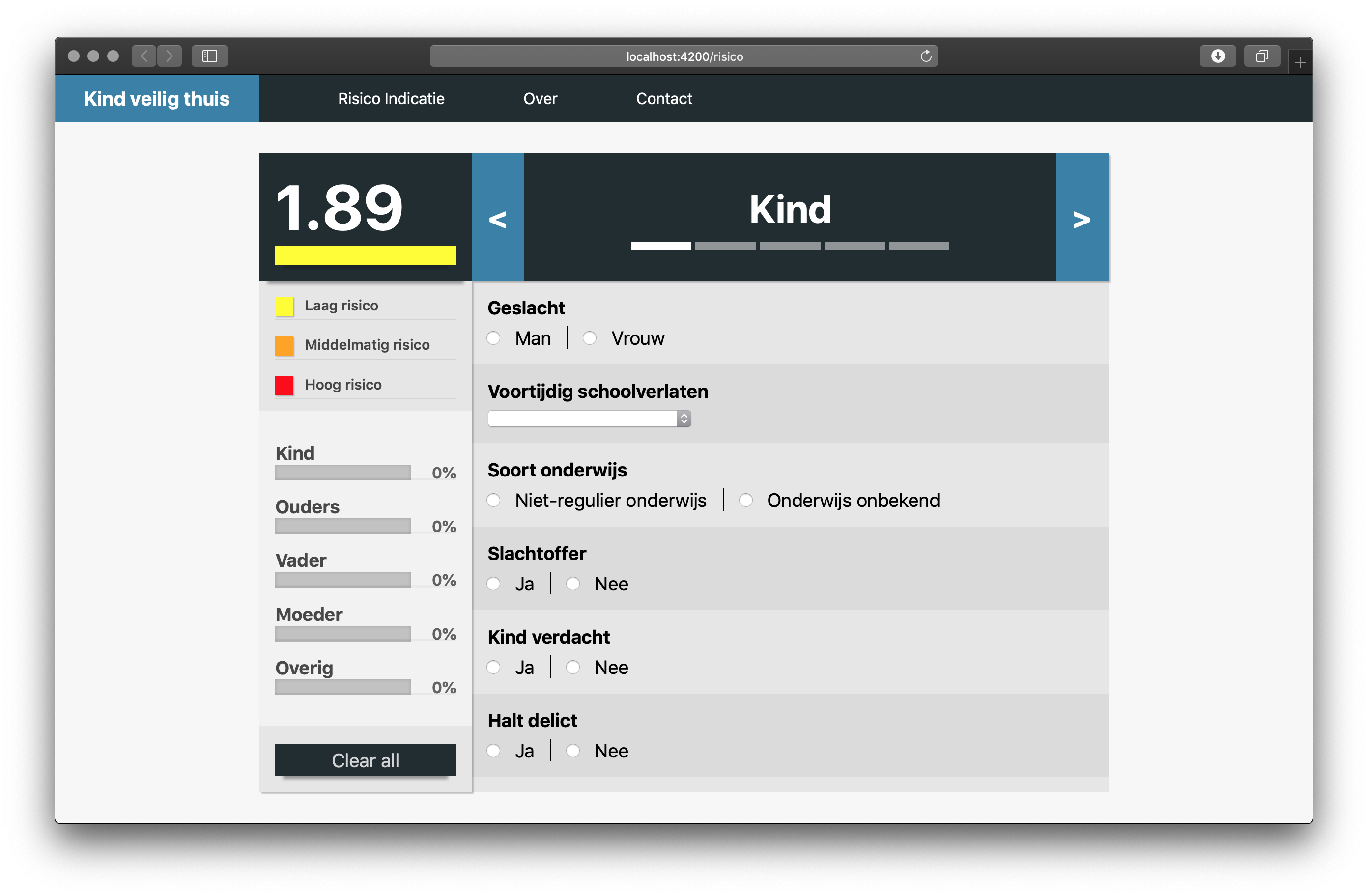Select Nee under Slachtoffer
Image resolution: width=1368 pixels, height=896 pixels.
click(572, 584)
